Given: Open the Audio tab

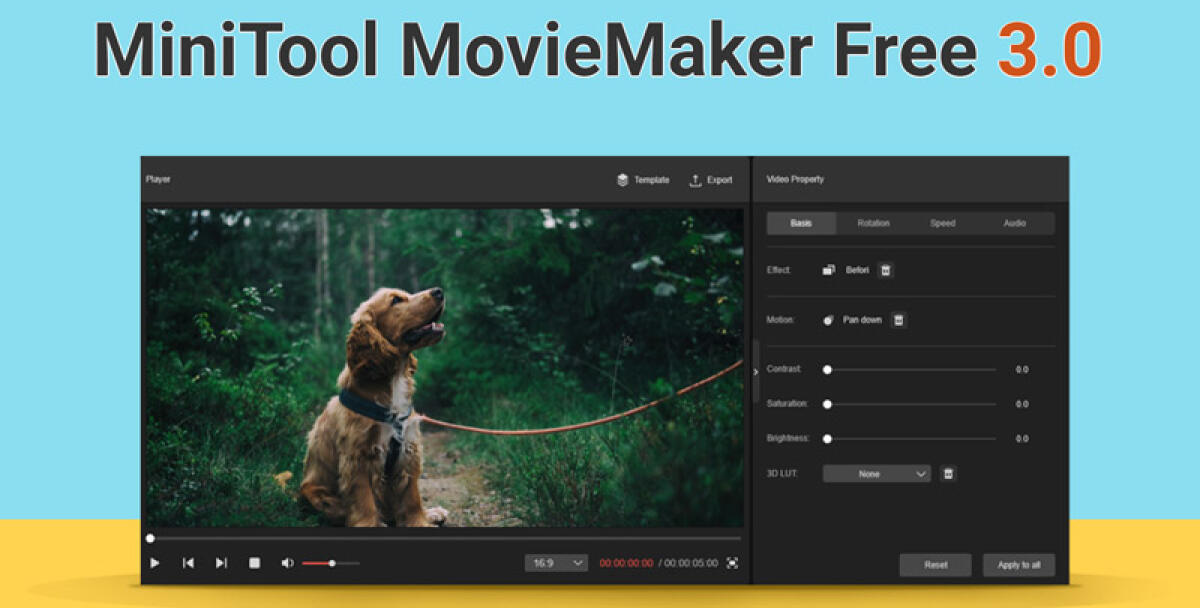Looking at the screenshot, I should coord(1016,223).
